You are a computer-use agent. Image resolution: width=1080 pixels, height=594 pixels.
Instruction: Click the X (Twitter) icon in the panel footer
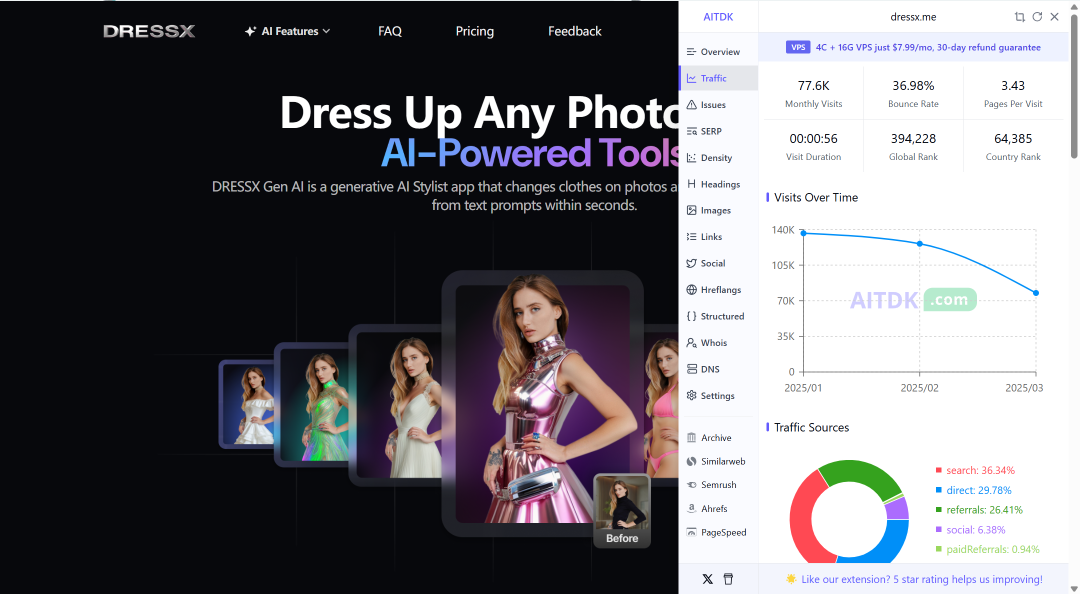click(707, 579)
